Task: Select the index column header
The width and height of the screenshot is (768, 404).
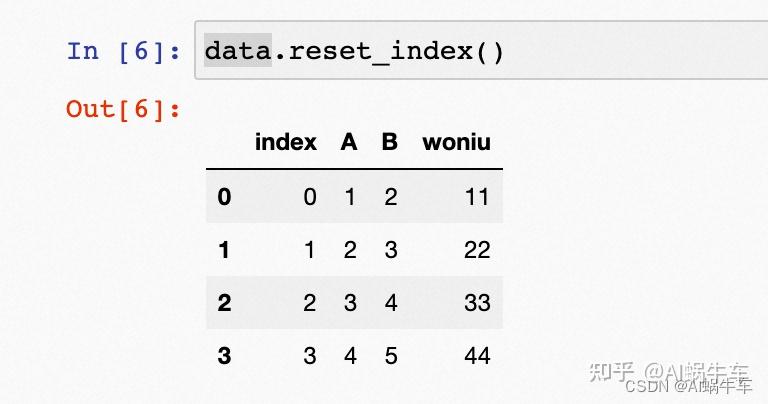Action: tap(286, 143)
